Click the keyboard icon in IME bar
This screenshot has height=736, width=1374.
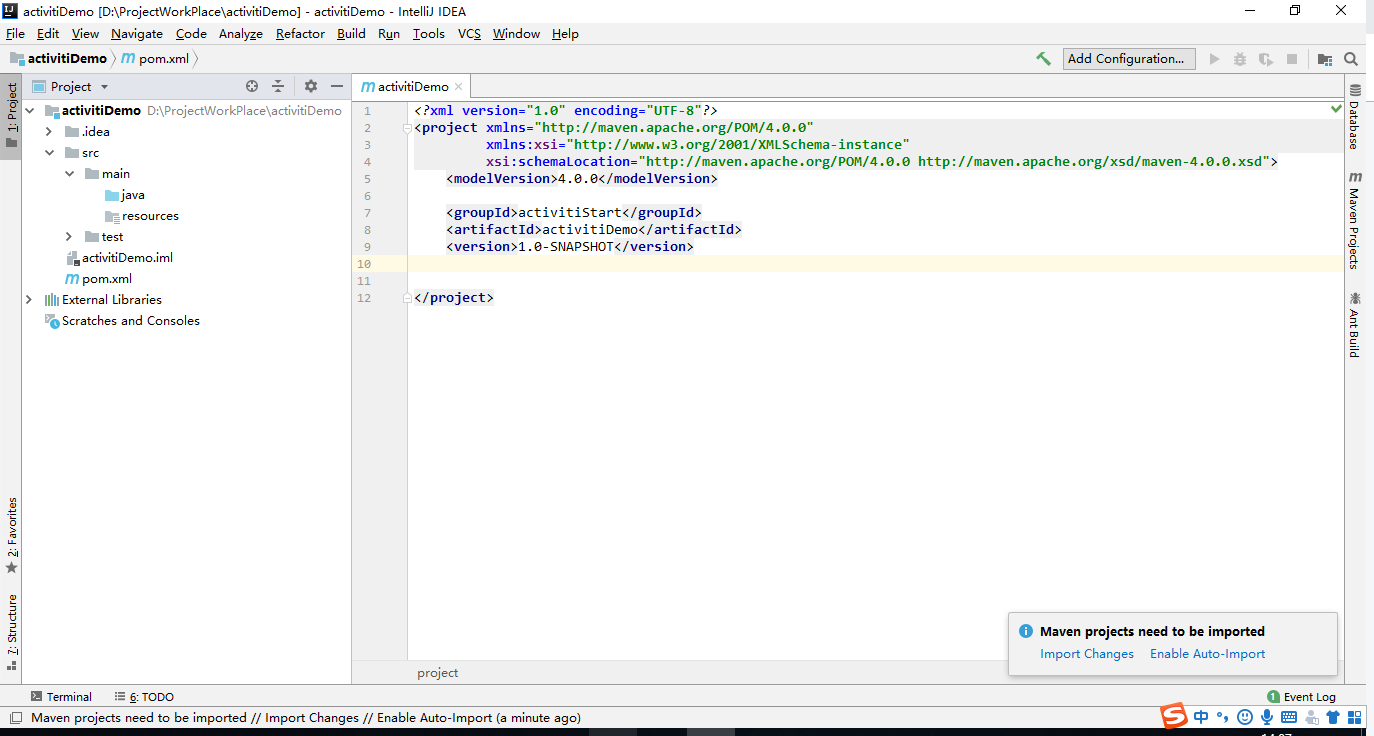(1289, 717)
